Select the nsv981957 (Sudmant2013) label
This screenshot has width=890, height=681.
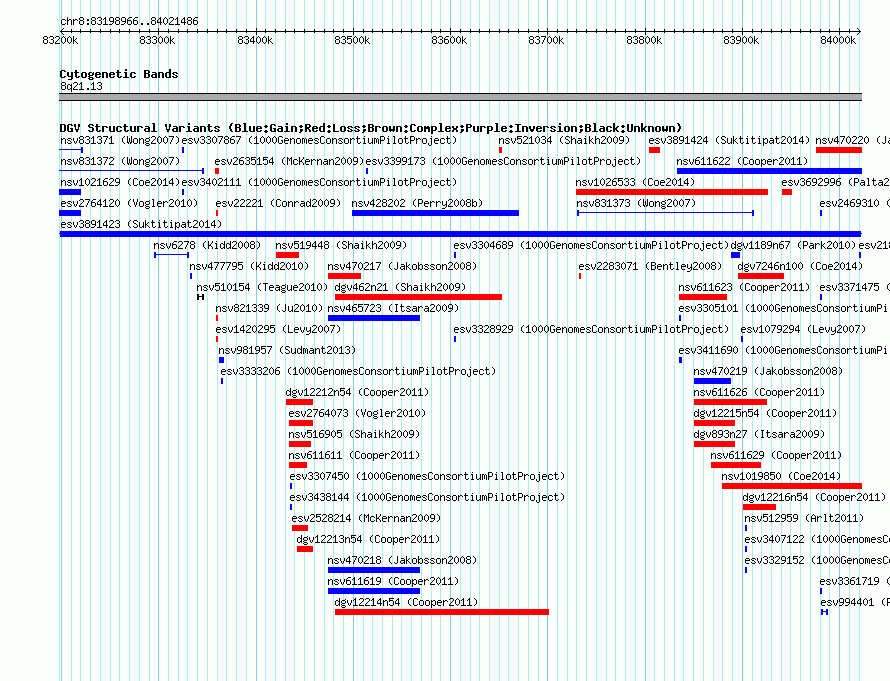tap(287, 350)
